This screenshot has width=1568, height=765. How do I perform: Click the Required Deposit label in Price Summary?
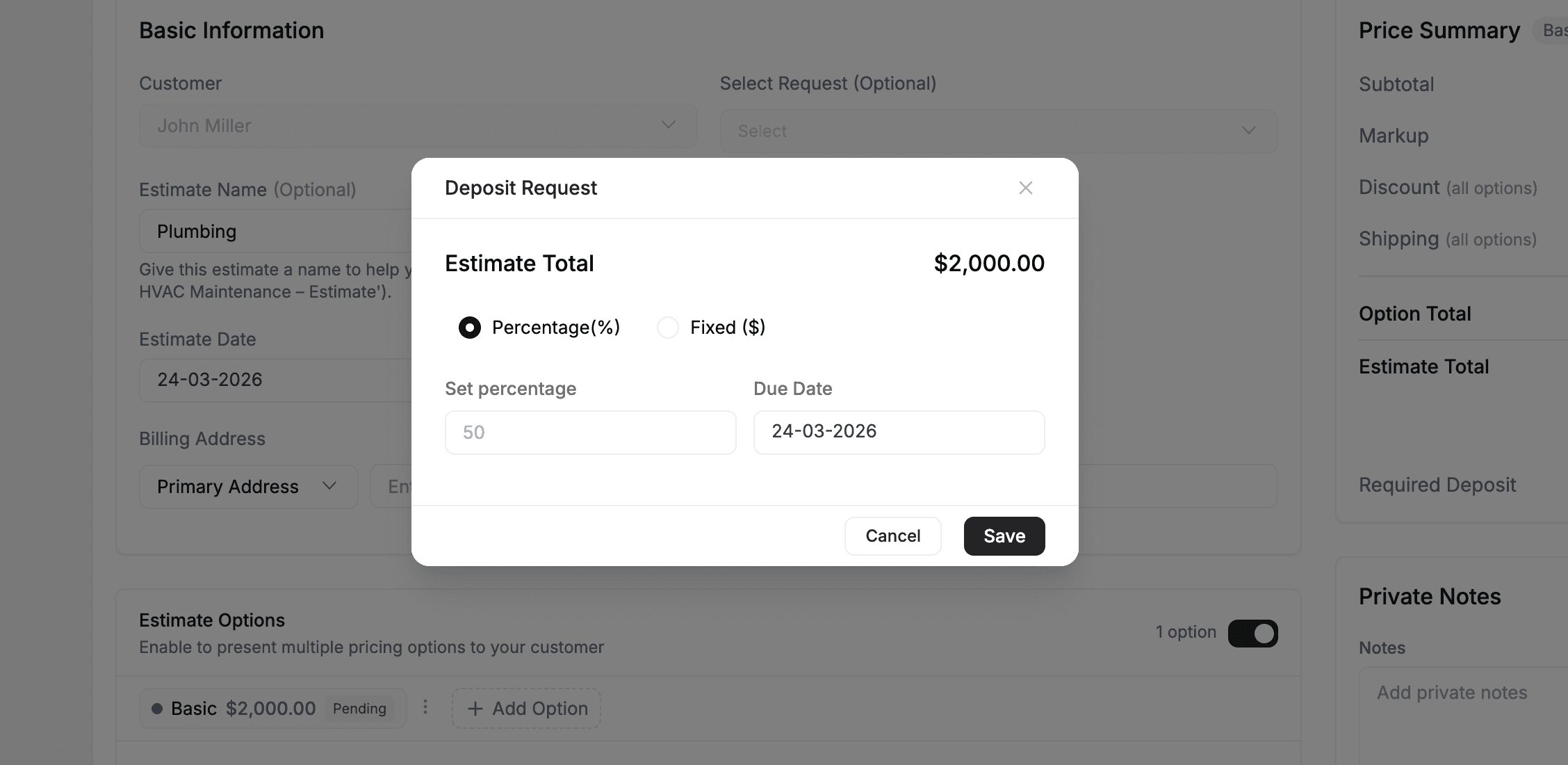coord(1437,485)
